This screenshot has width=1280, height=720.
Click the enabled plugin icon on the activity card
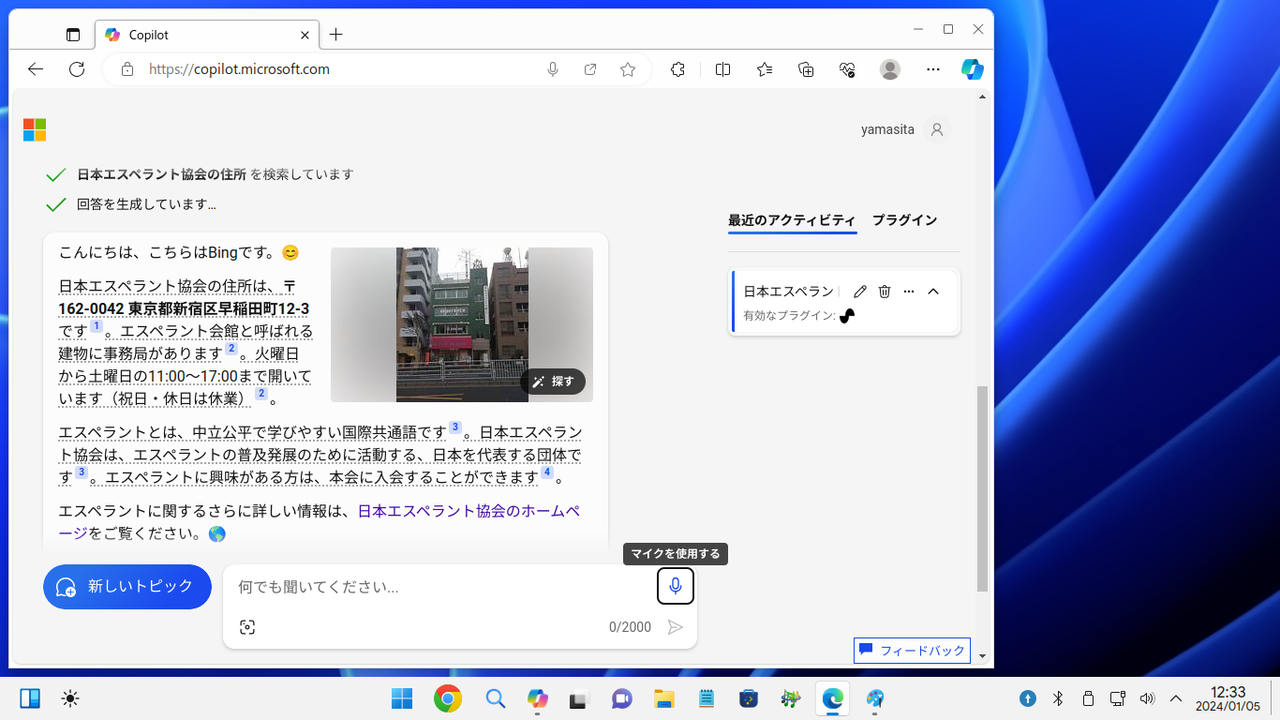pos(847,316)
